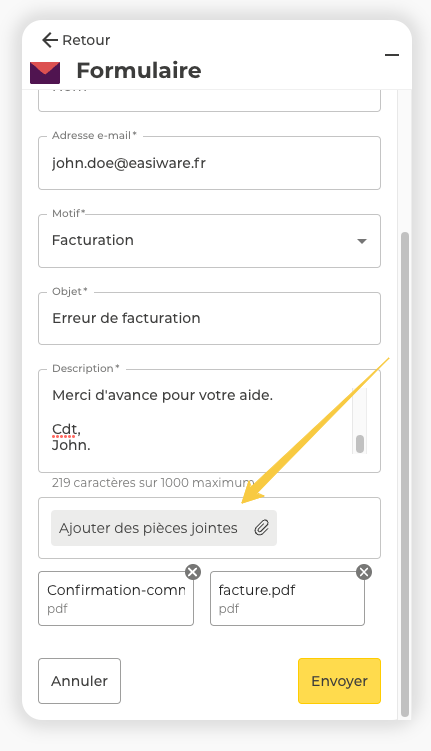
Task: Click the Ajouter des pièces jointes button
Action: (x=164, y=528)
